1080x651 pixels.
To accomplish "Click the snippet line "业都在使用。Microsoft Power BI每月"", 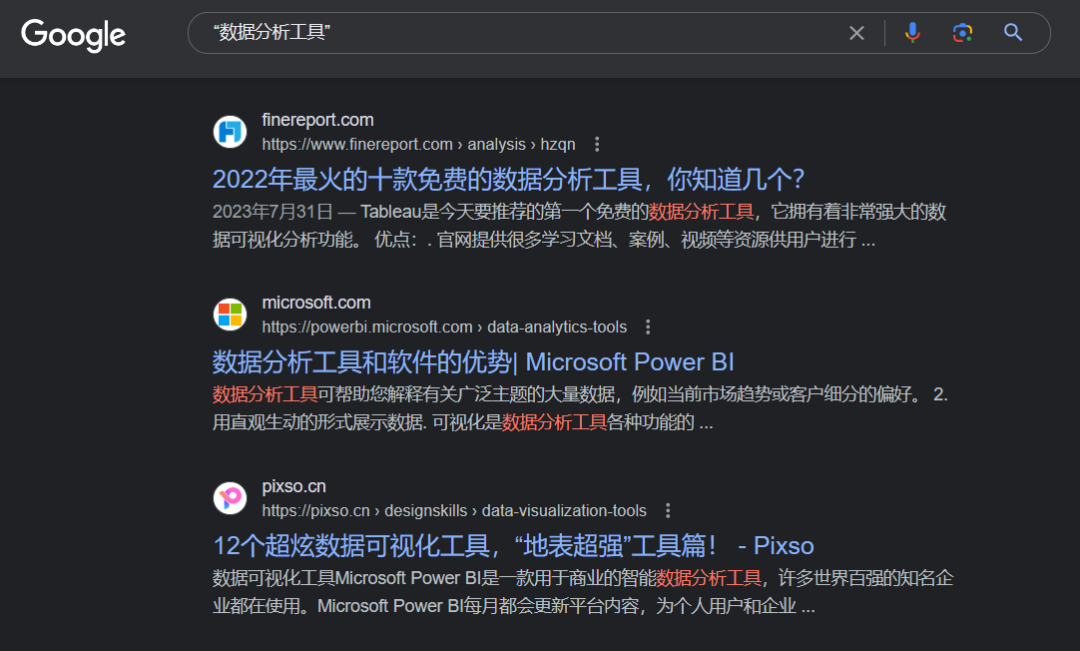I will click(x=514, y=606).
